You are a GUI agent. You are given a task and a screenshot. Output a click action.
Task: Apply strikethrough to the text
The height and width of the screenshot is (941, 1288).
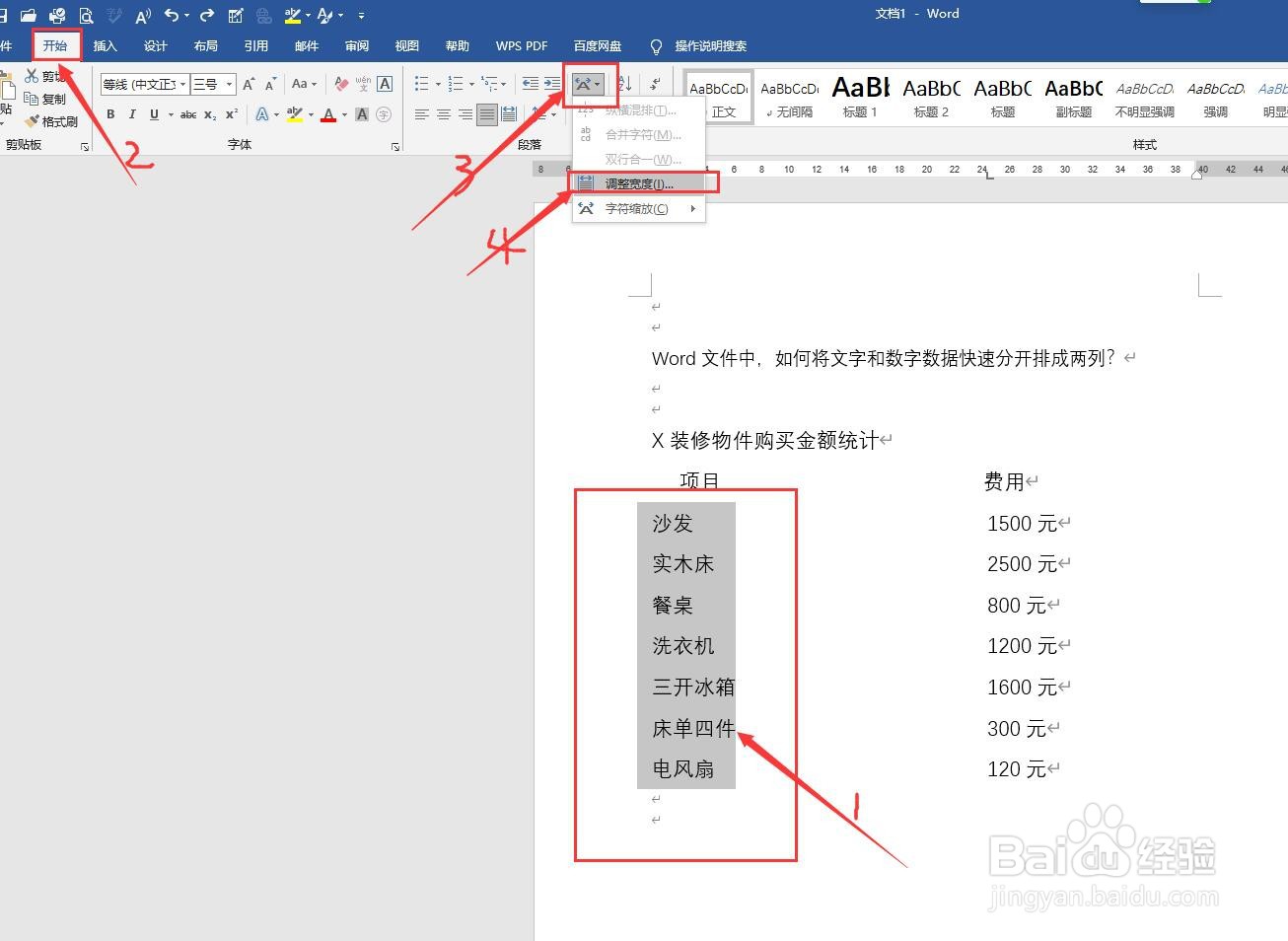click(187, 114)
